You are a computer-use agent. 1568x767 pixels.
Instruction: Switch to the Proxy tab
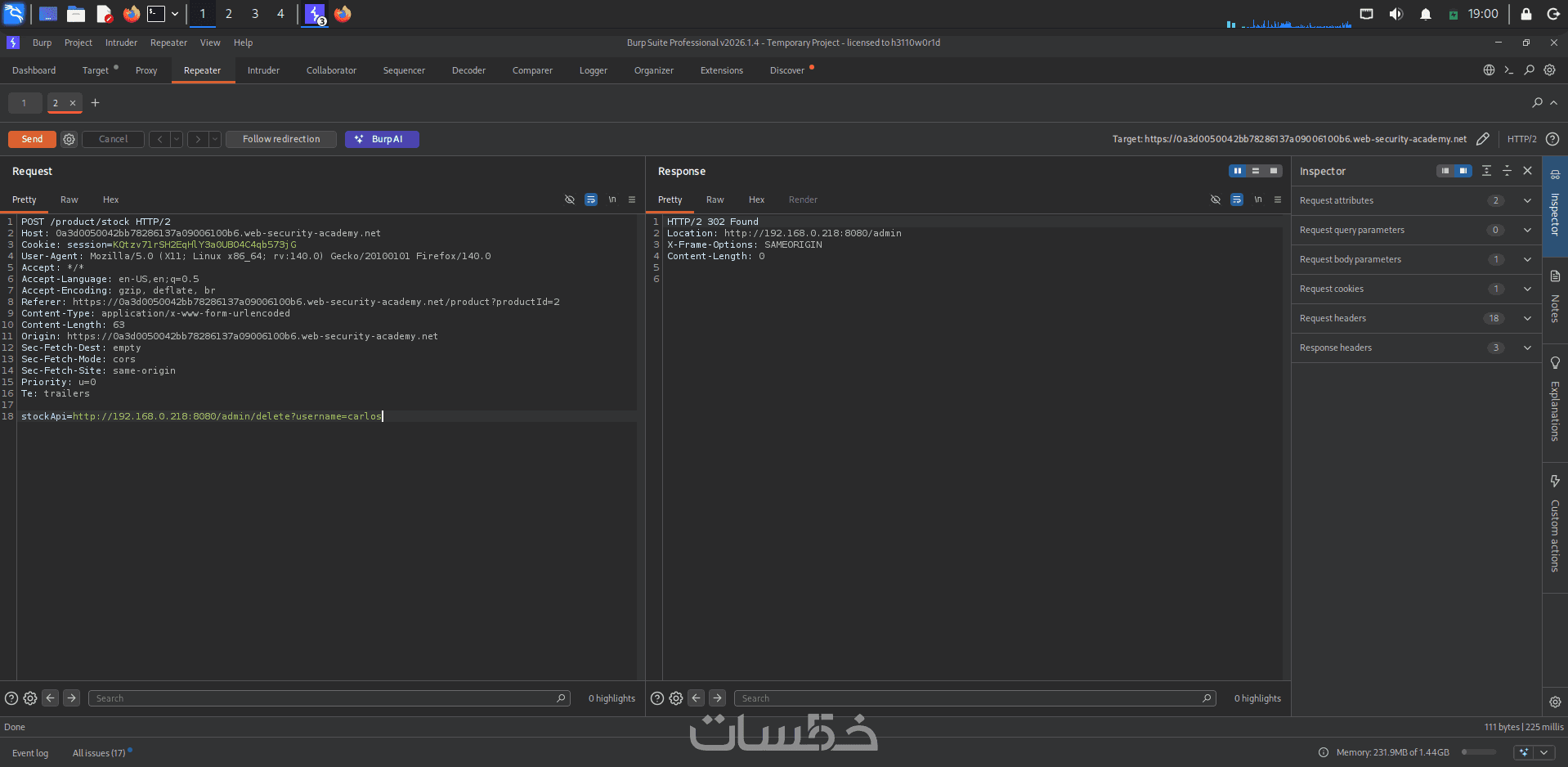[146, 70]
